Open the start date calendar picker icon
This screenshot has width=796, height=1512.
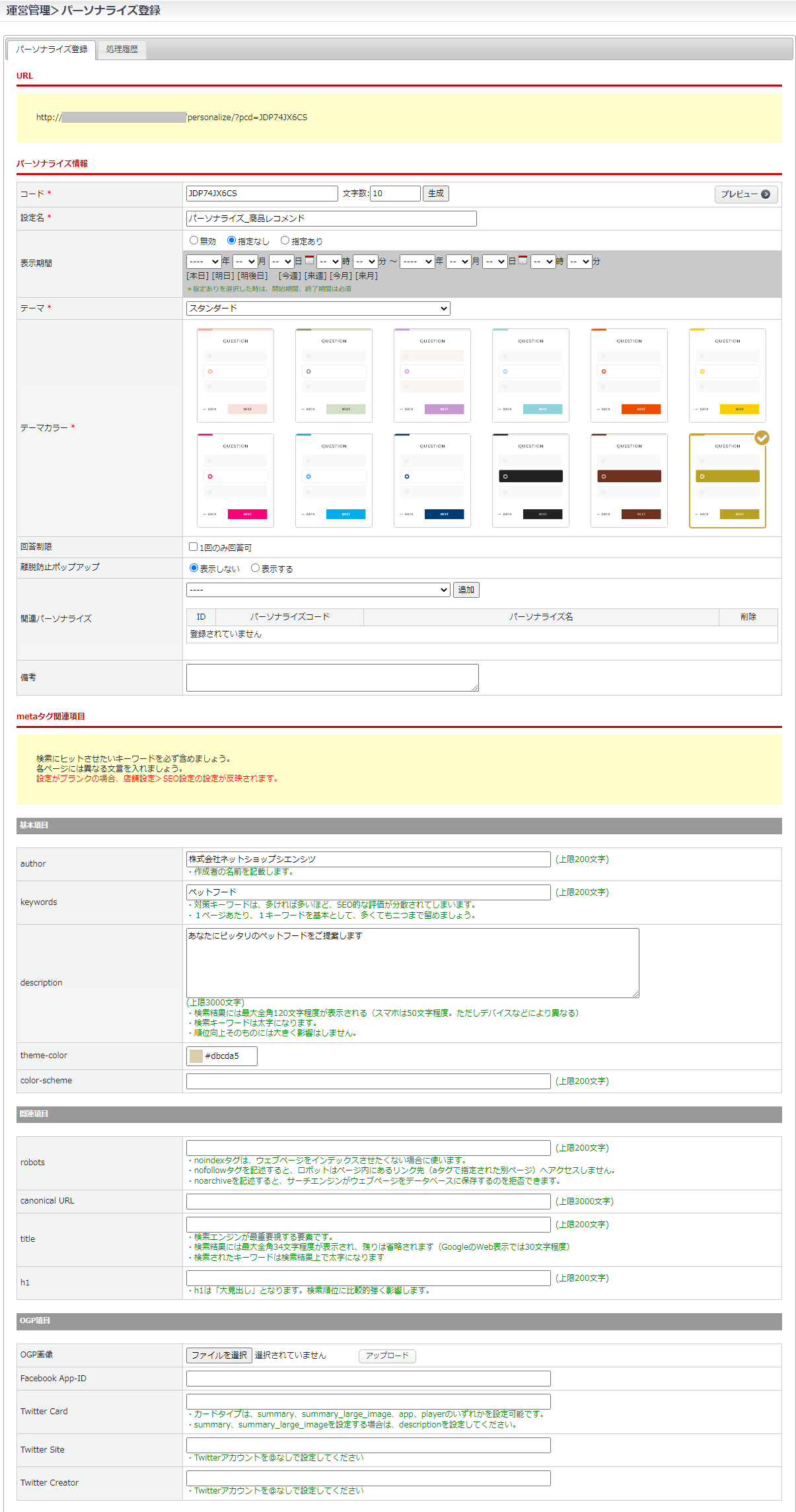point(309,261)
